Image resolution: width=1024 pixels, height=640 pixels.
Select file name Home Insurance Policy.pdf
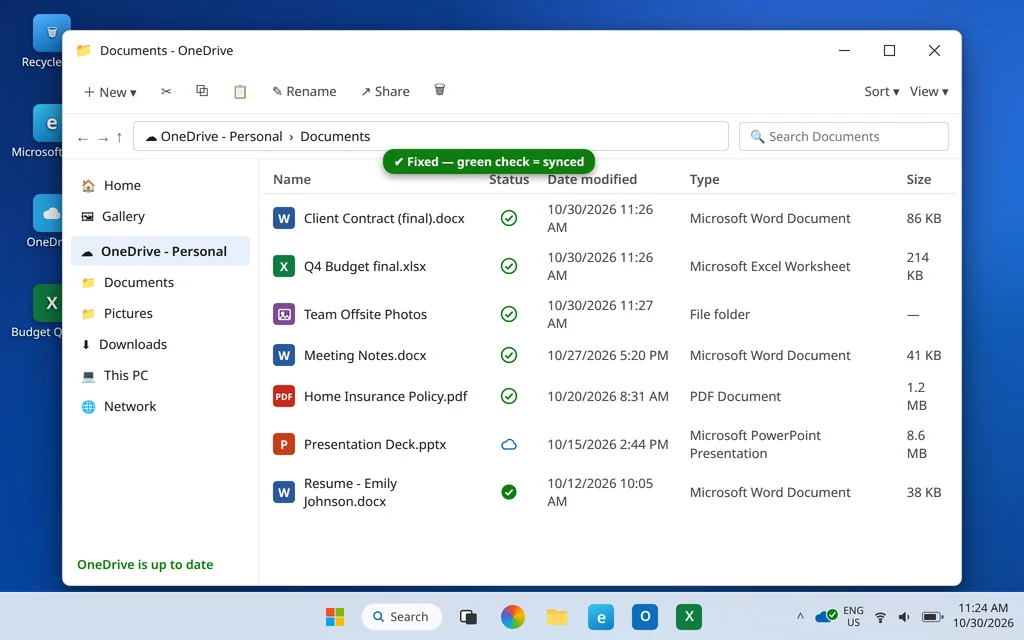(x=385, y=396)
